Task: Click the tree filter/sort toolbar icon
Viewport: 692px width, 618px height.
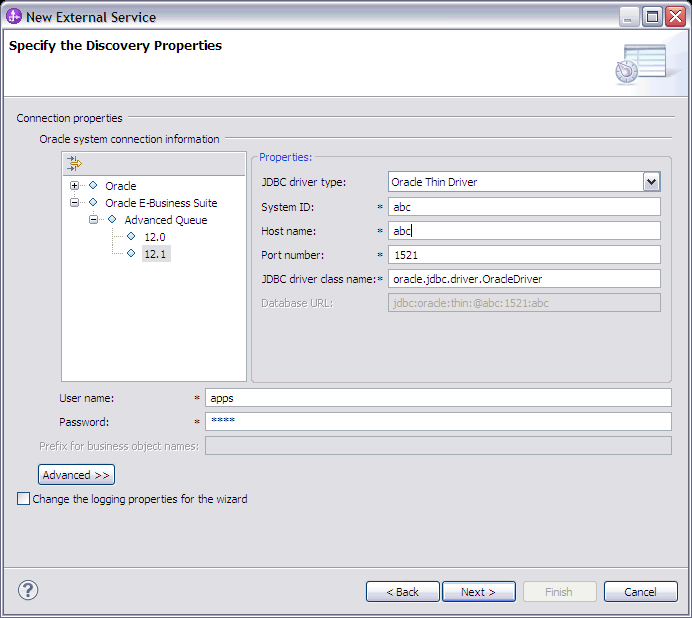Action: [74, 163]
